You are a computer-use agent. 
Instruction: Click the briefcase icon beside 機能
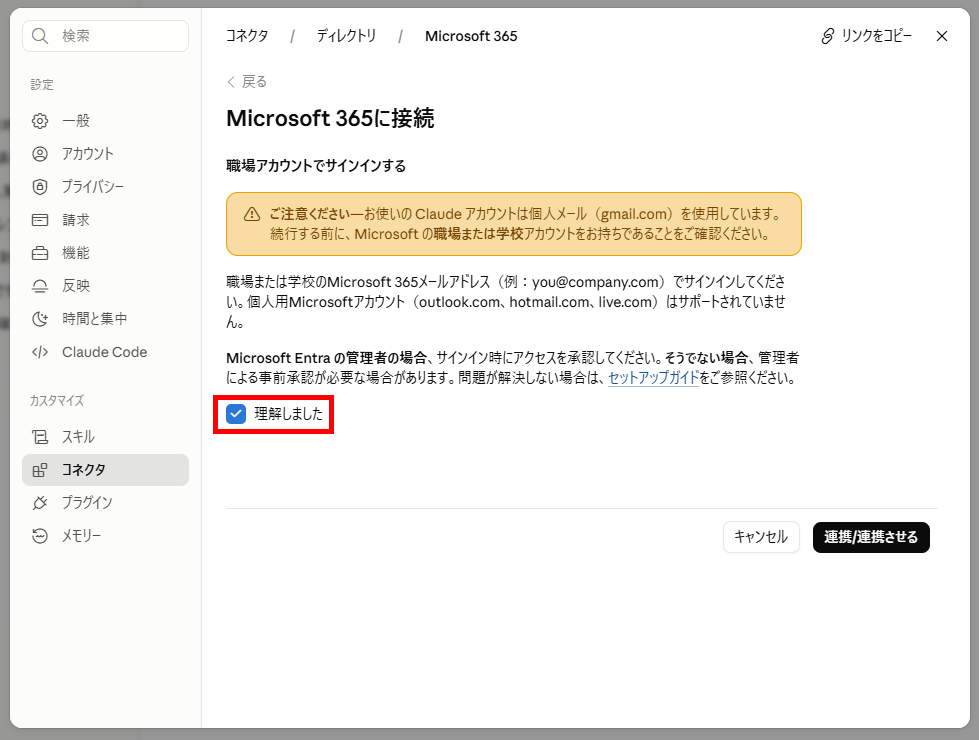coord(40,253)
